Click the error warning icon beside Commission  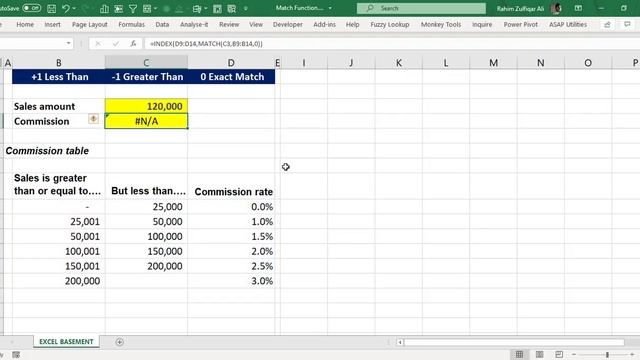coord(93,119)
